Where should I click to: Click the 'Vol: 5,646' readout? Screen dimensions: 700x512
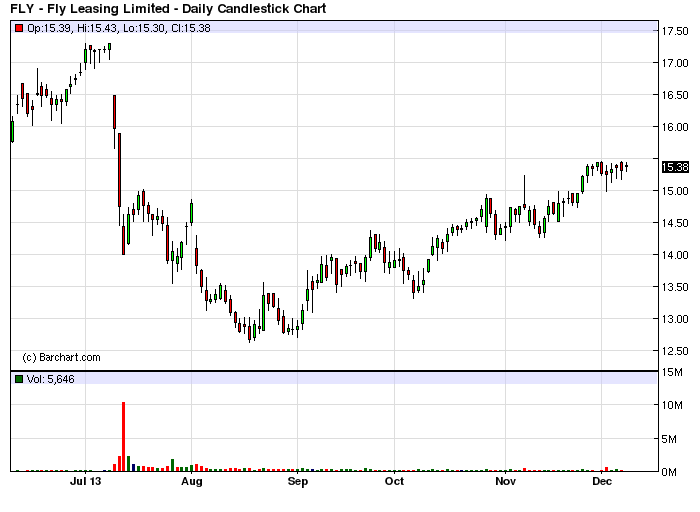click(x=50, y=379)
